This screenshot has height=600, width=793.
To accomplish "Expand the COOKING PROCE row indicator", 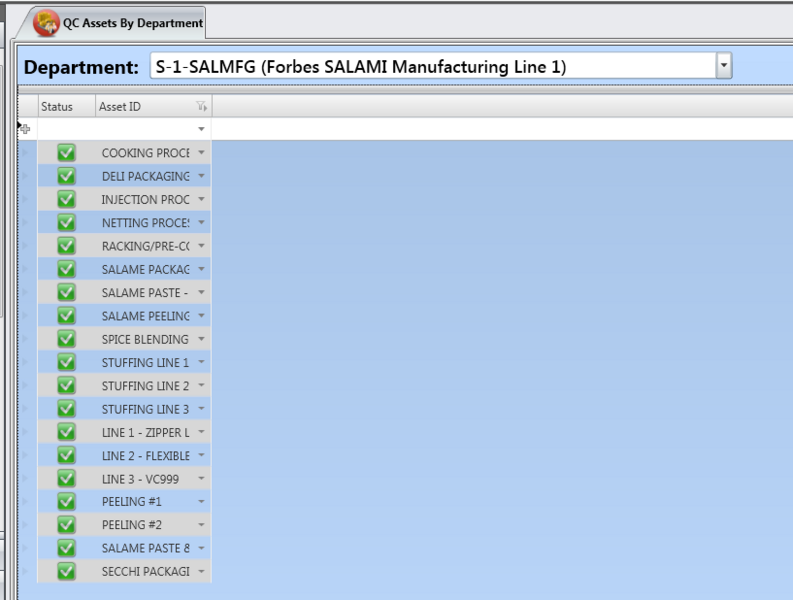I will point(25,153).
